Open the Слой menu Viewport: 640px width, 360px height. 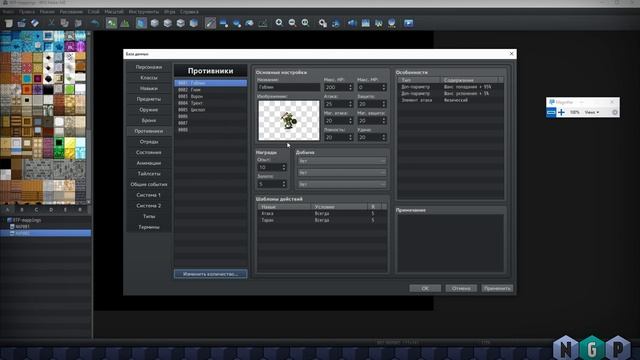93,12
